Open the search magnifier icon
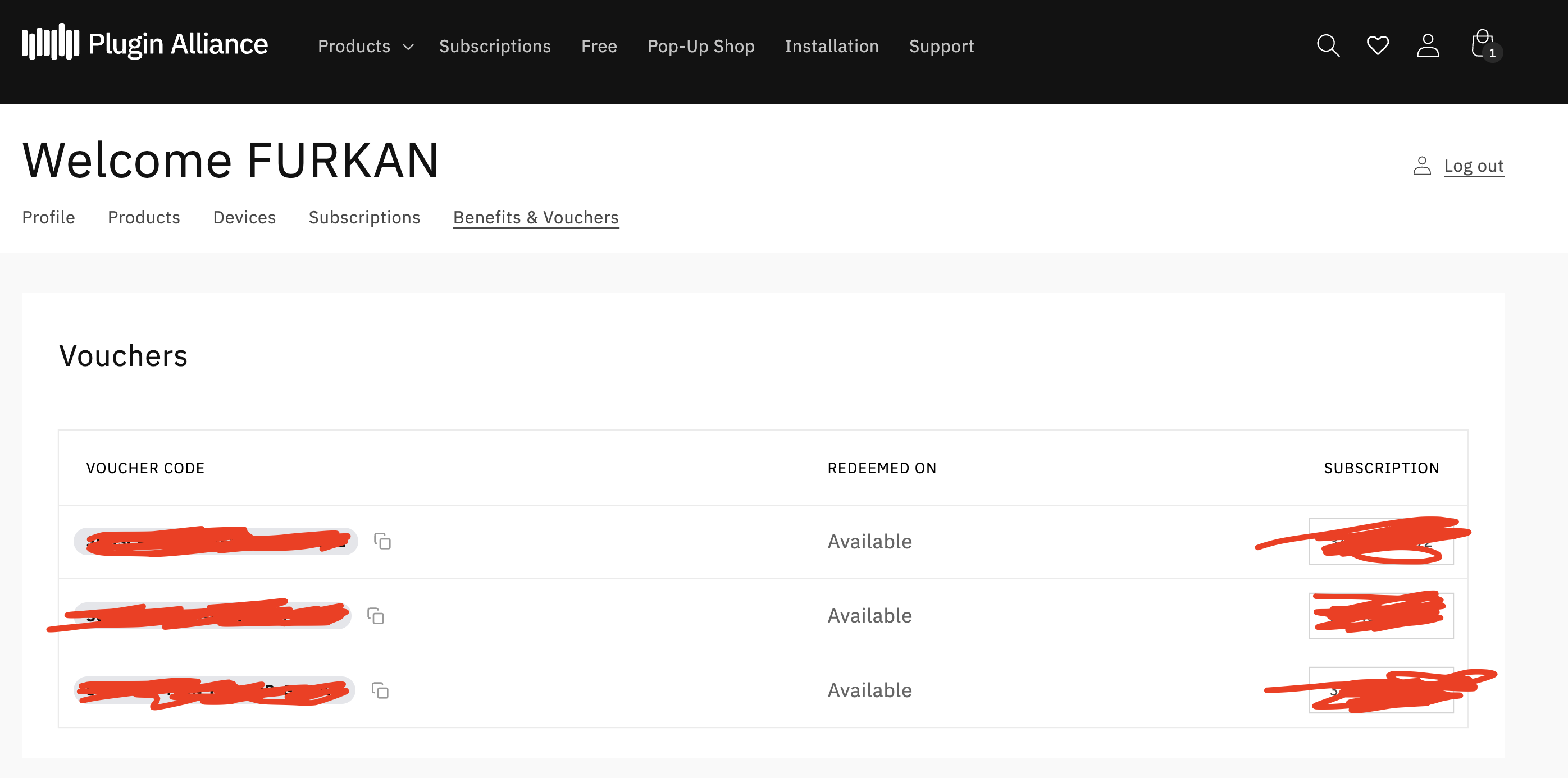This screenshot has width=1568, height=778. coord(1328,45)
